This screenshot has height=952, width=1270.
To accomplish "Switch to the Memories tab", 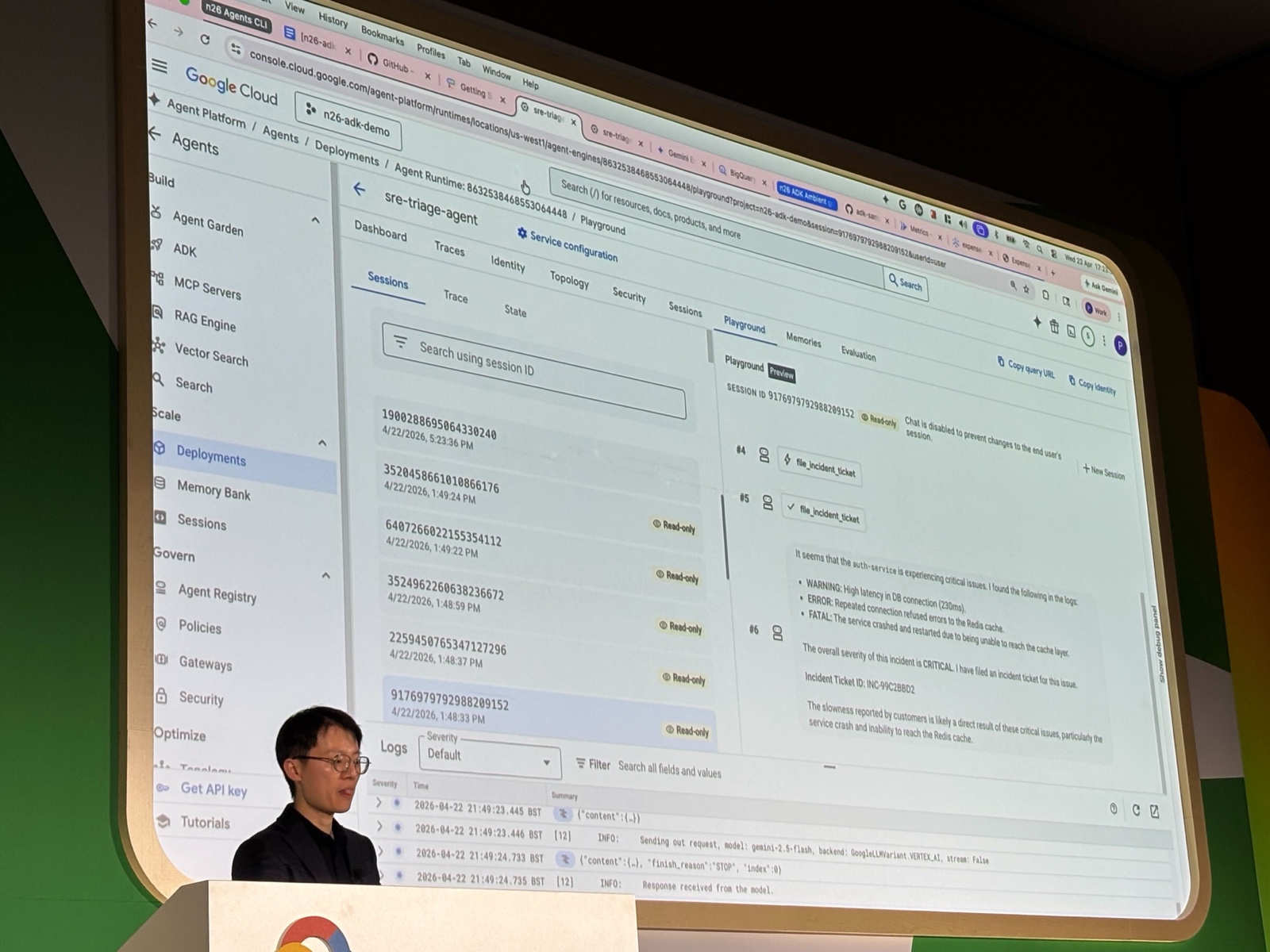I will [803, 340].
